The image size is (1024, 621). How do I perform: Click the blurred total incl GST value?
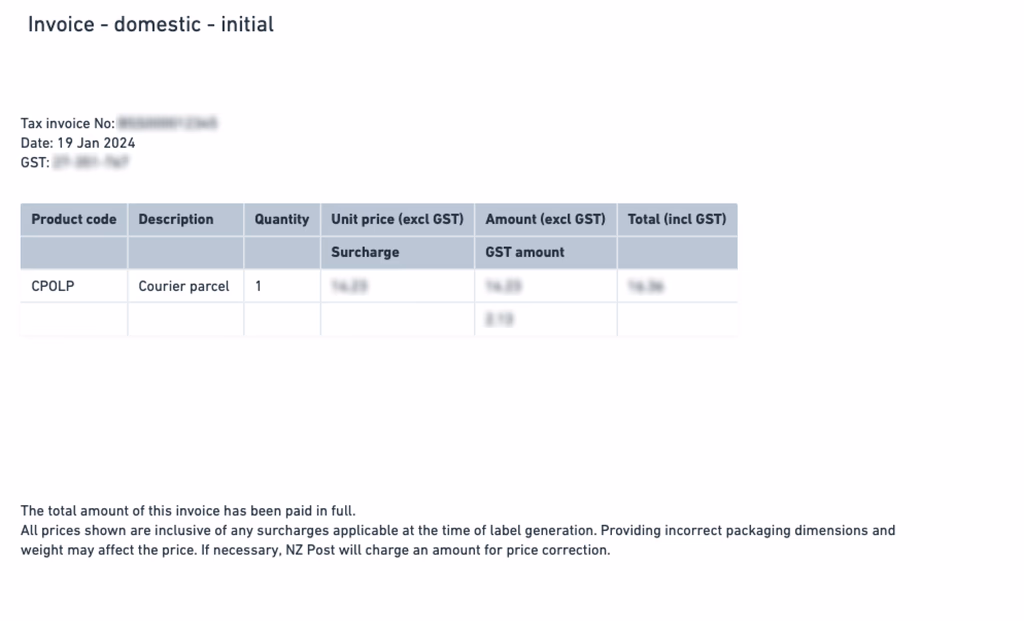tap(646, 286)
